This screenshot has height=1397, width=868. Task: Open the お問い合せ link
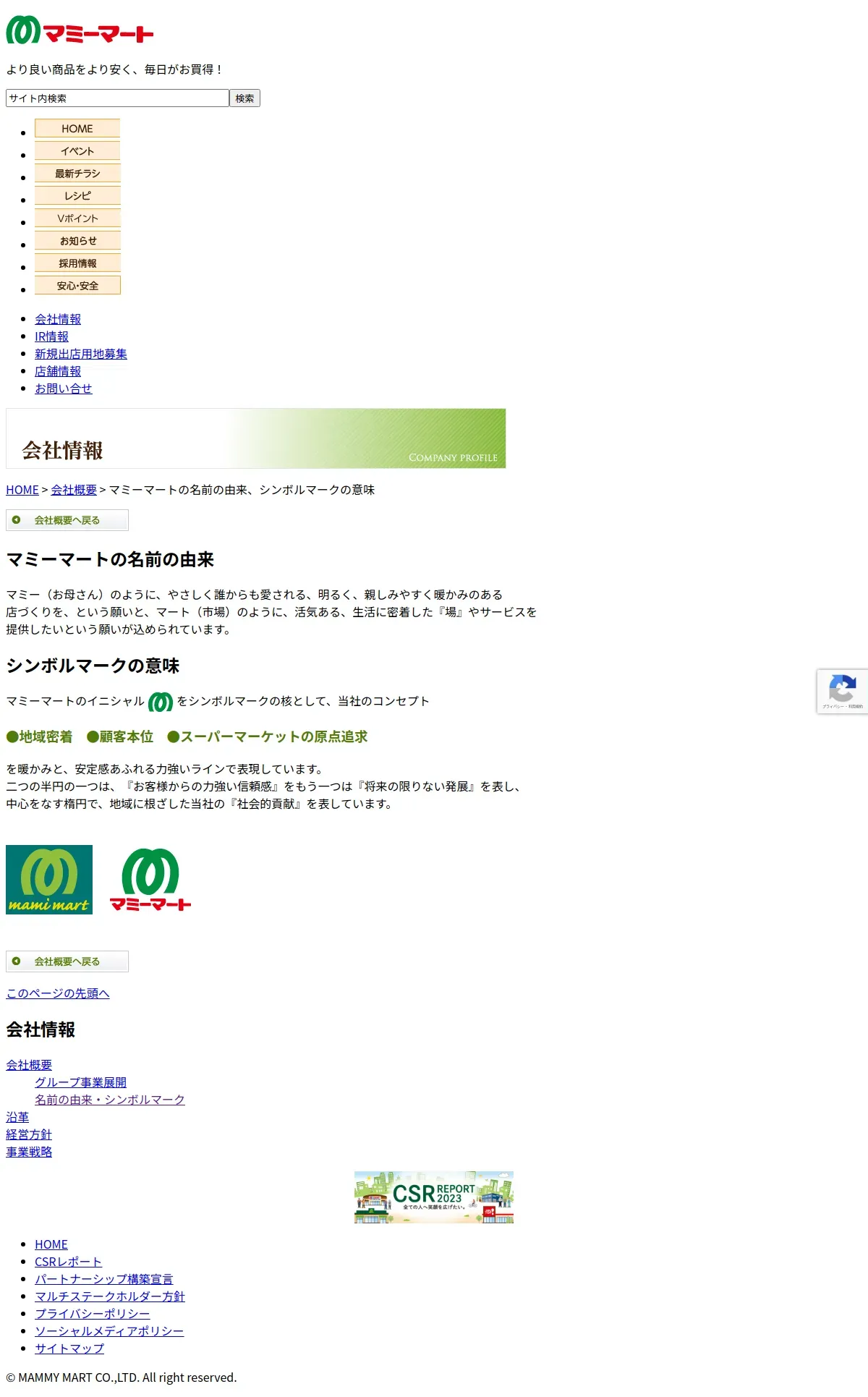click(x=64, y=388)
